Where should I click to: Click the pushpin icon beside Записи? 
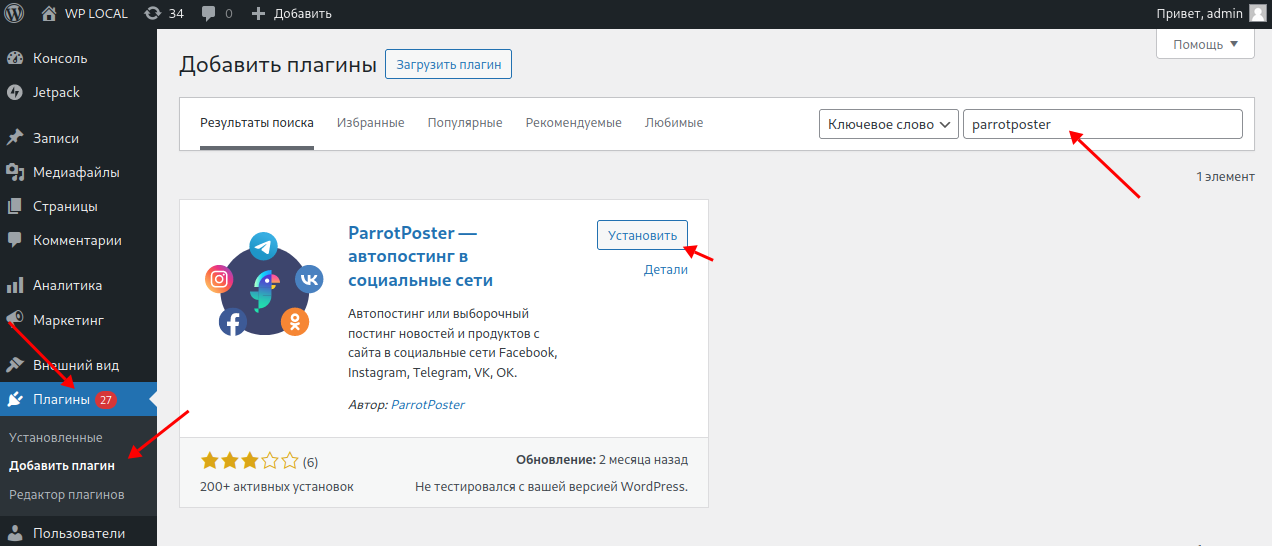[15, 138]
